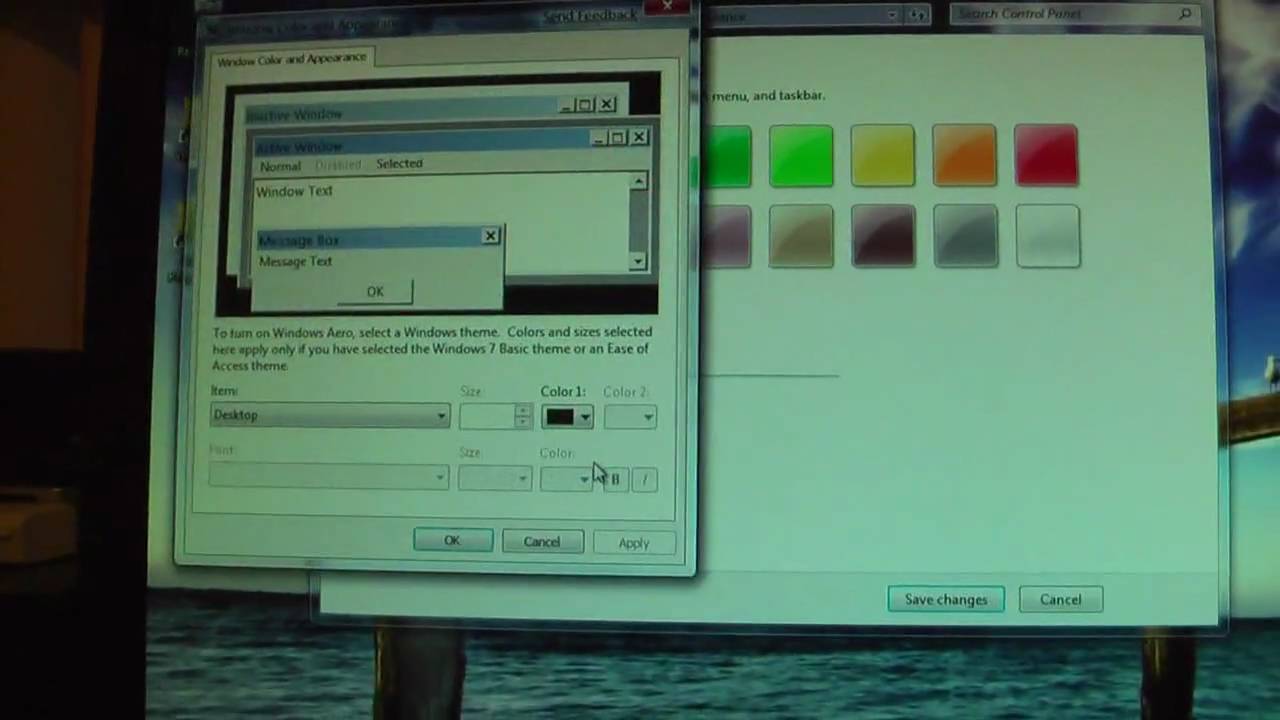Choose the red window color swatch
Screen dimensions: 1280x720
[x=1046, y=156]
